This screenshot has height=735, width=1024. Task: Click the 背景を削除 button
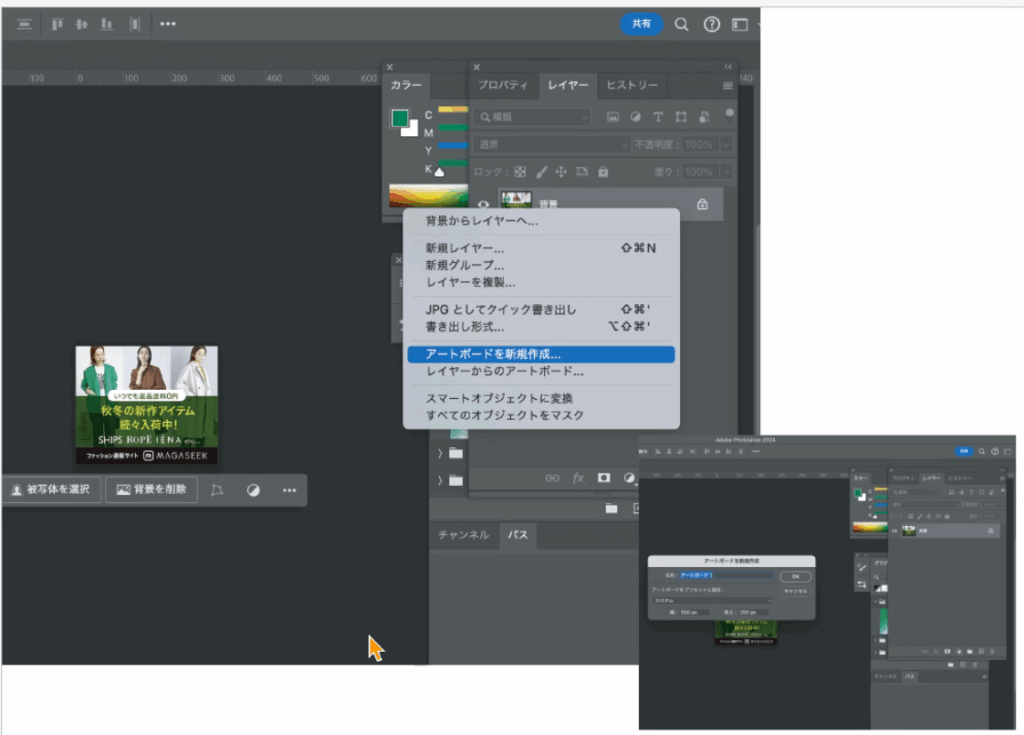point(151,490)
